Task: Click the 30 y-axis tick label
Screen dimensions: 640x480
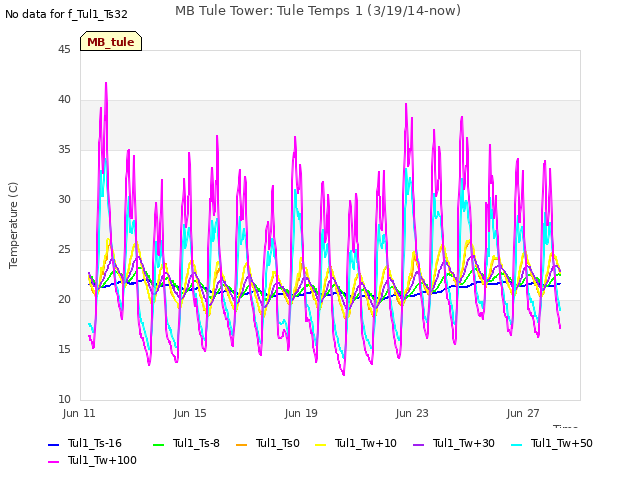Action: coord(64,200)
